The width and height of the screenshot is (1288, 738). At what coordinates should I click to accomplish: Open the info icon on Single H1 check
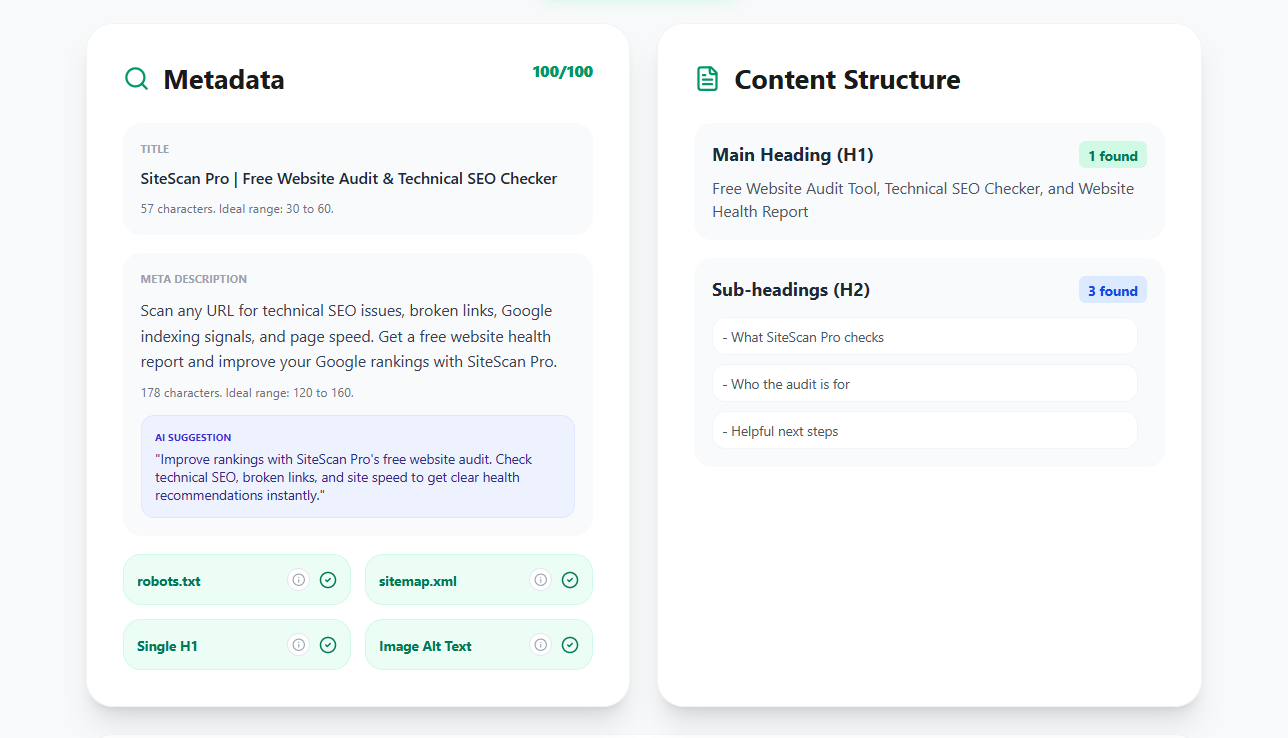pos(298,644)
